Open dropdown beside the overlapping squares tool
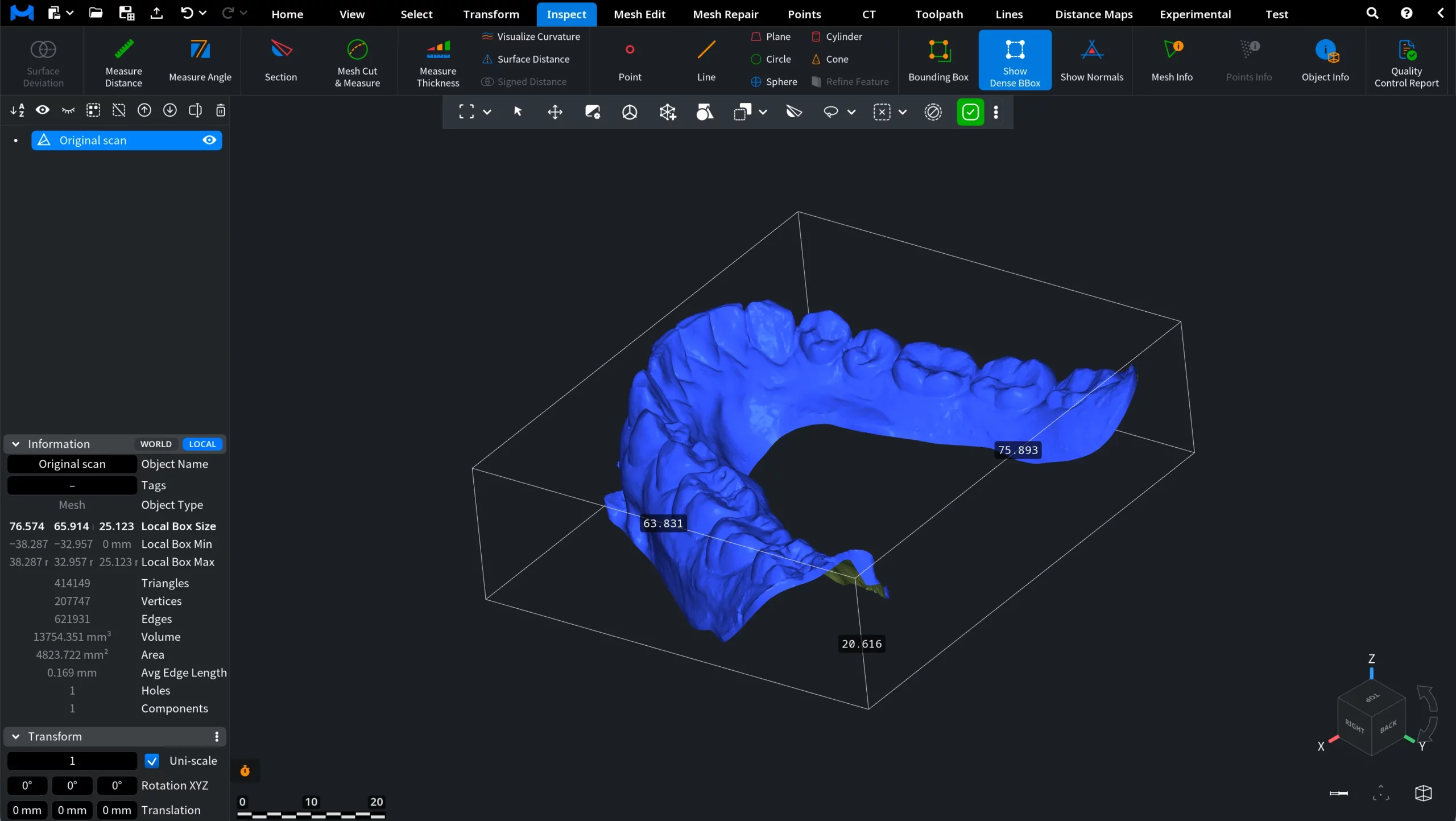1456x821 pixels. click(x=763, y=112)
